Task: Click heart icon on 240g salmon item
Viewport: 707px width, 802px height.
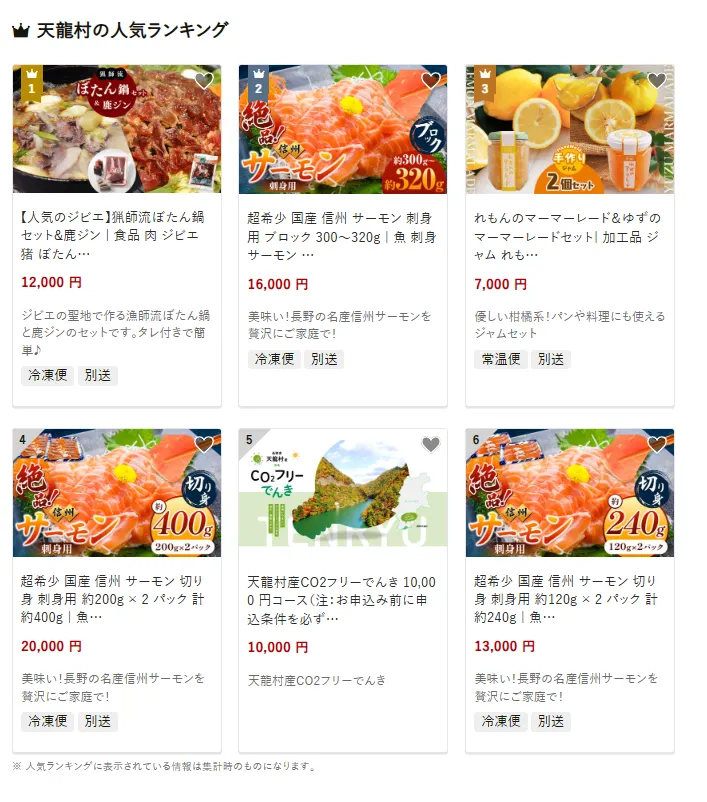Action: coord(657,444)
